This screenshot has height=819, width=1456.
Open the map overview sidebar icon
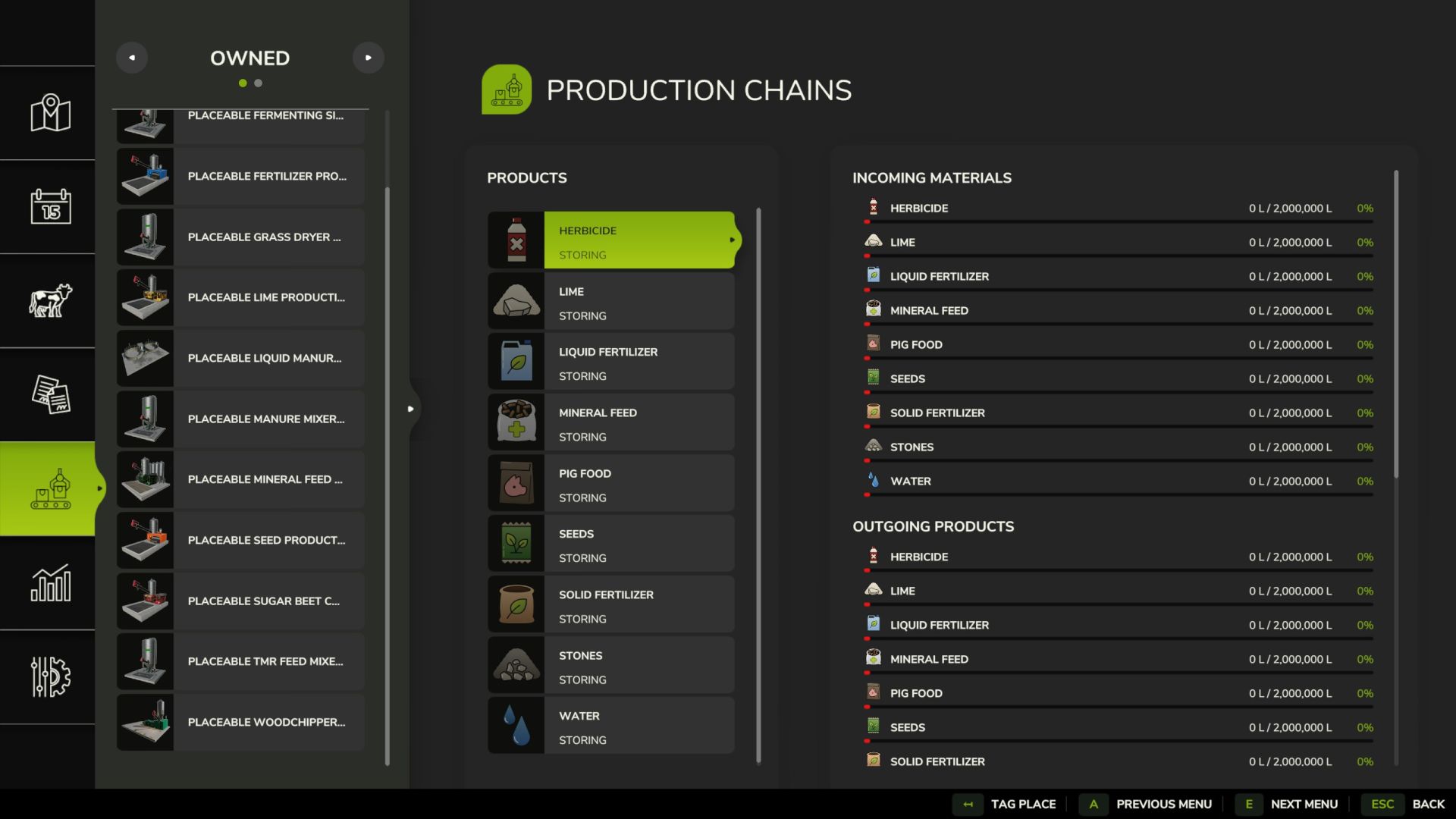point(50,113)
